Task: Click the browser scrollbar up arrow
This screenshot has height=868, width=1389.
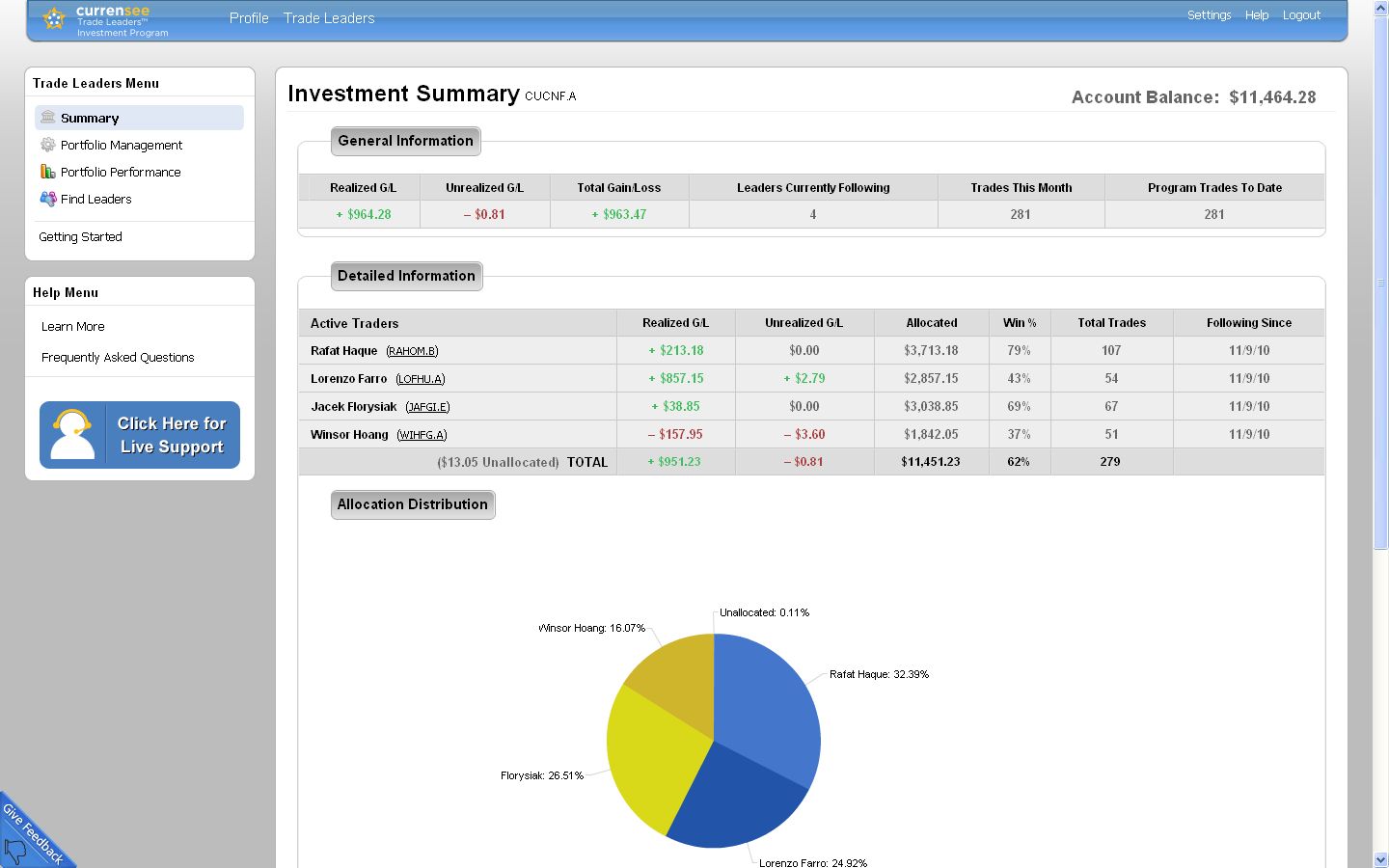Action: click(1380, 8)
